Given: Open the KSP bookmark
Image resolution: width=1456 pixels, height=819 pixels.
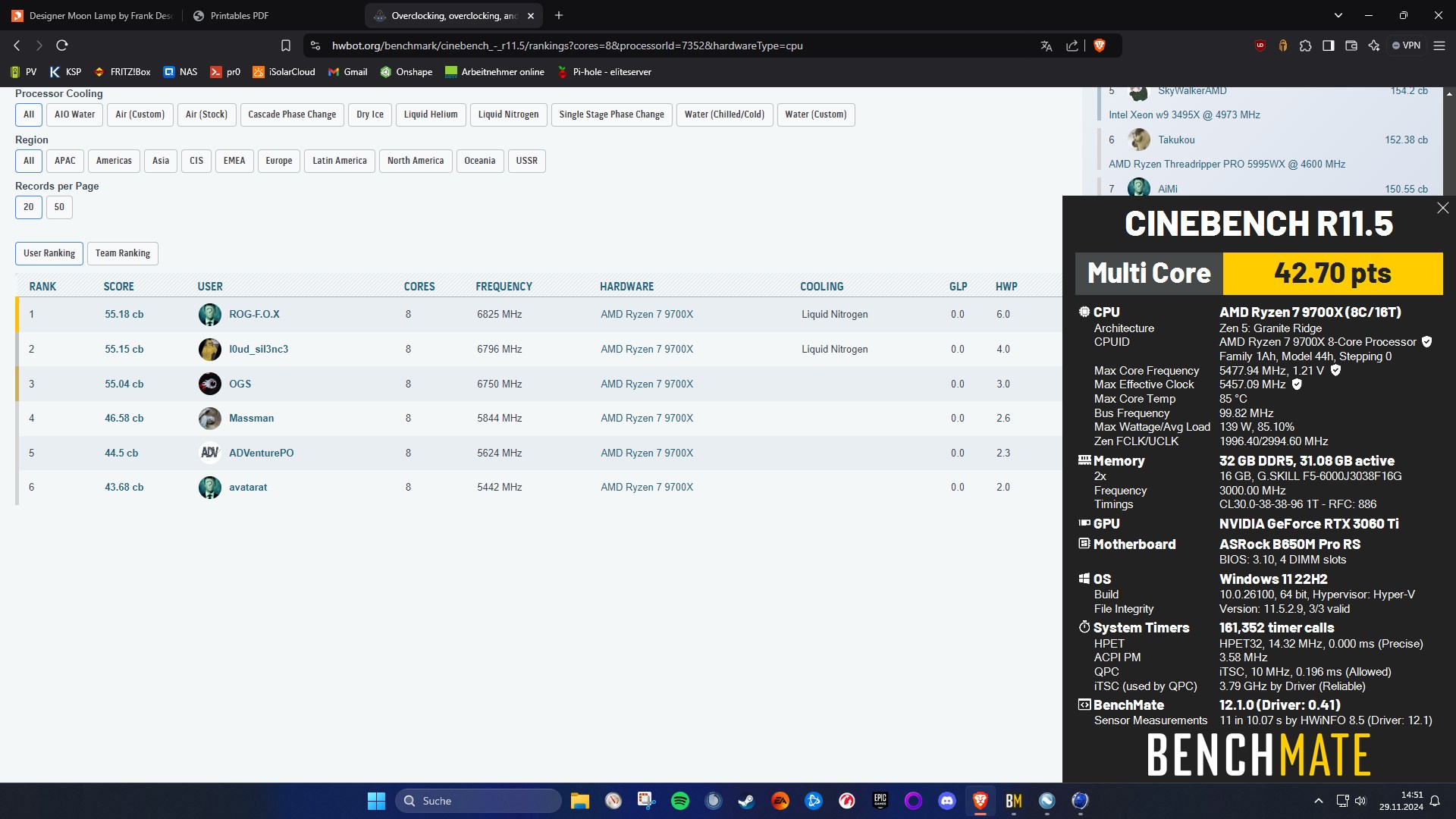Looking at the screenshot, I should coord(65,72).
